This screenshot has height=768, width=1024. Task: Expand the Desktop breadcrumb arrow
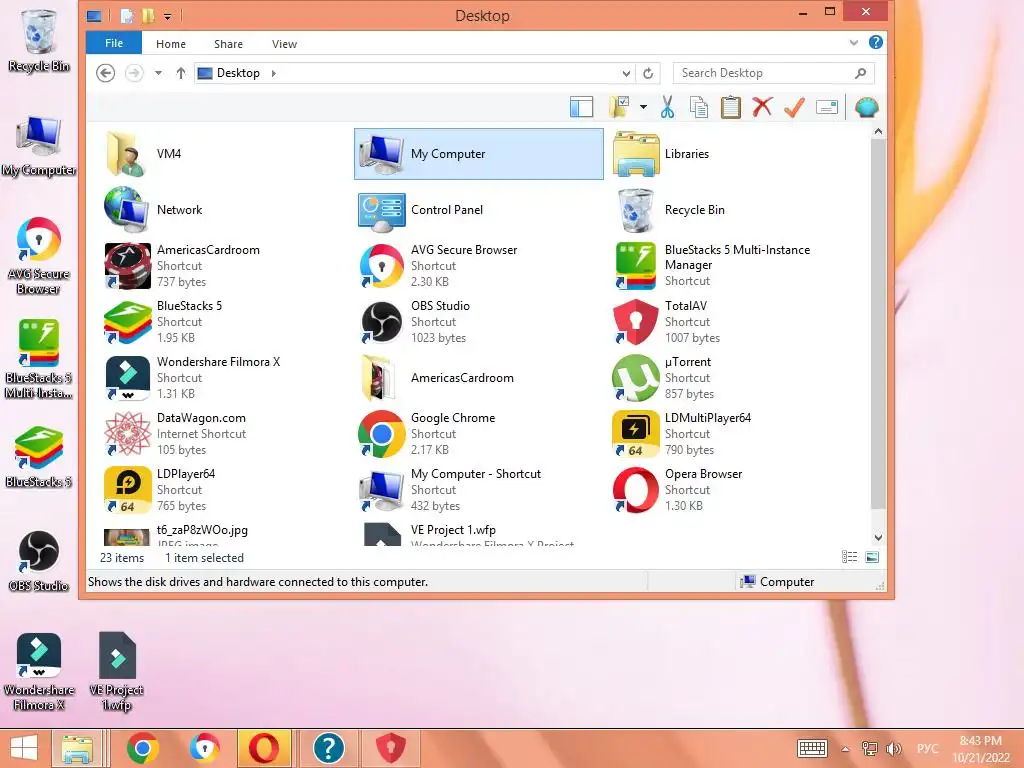274,73
